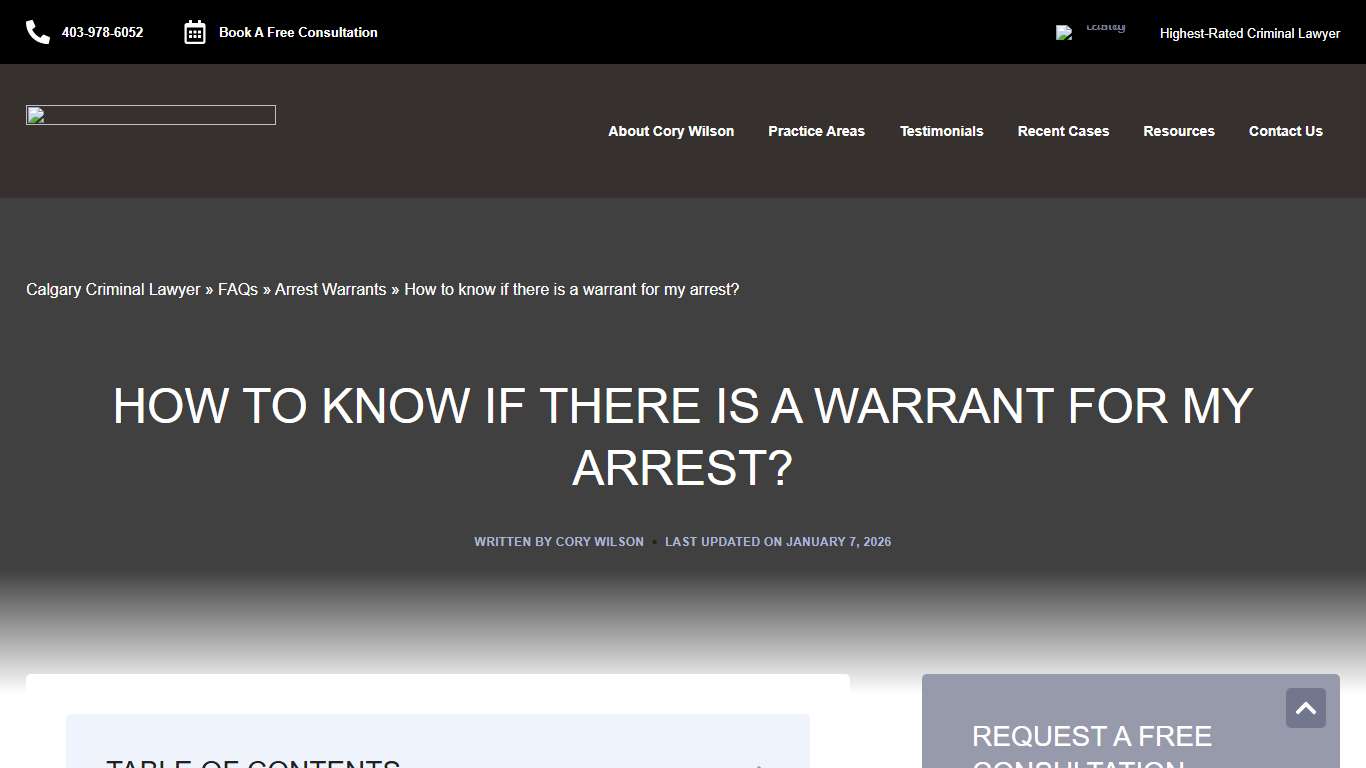Select the Testimonials menu item

pyautogui.click(x=941, y=131)
